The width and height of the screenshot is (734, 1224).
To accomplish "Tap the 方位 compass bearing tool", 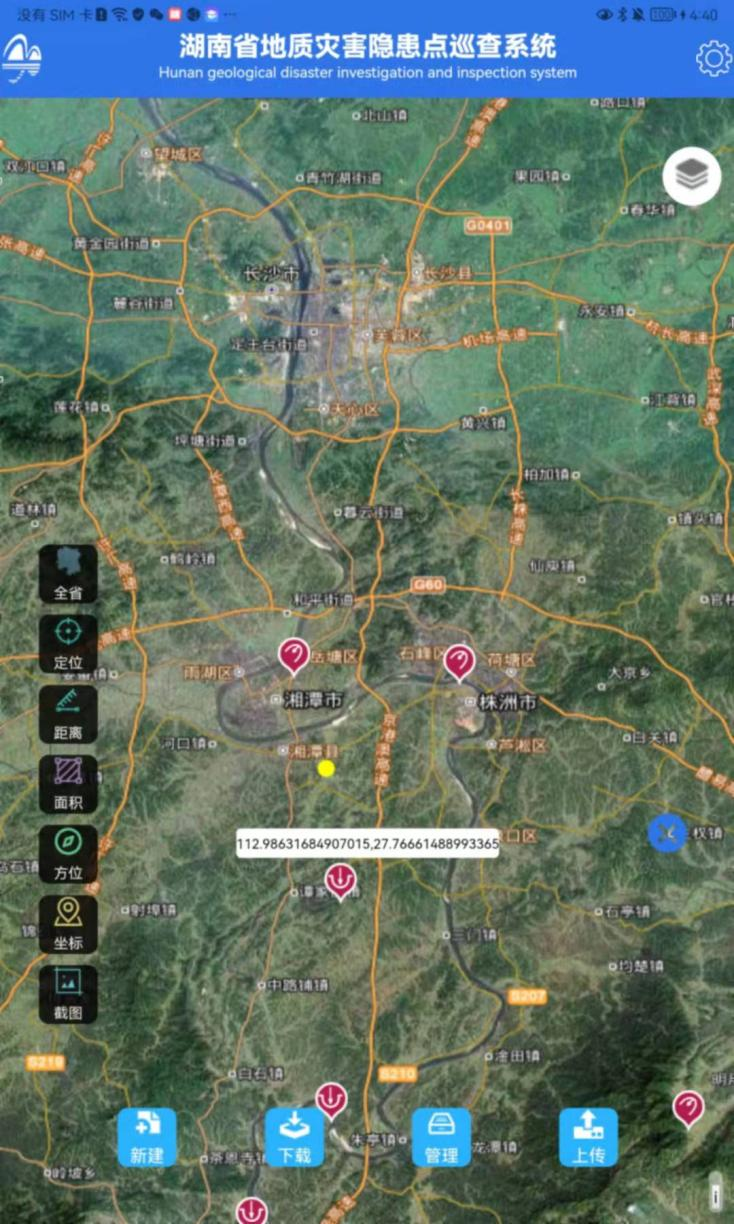I will pos(68,853).
